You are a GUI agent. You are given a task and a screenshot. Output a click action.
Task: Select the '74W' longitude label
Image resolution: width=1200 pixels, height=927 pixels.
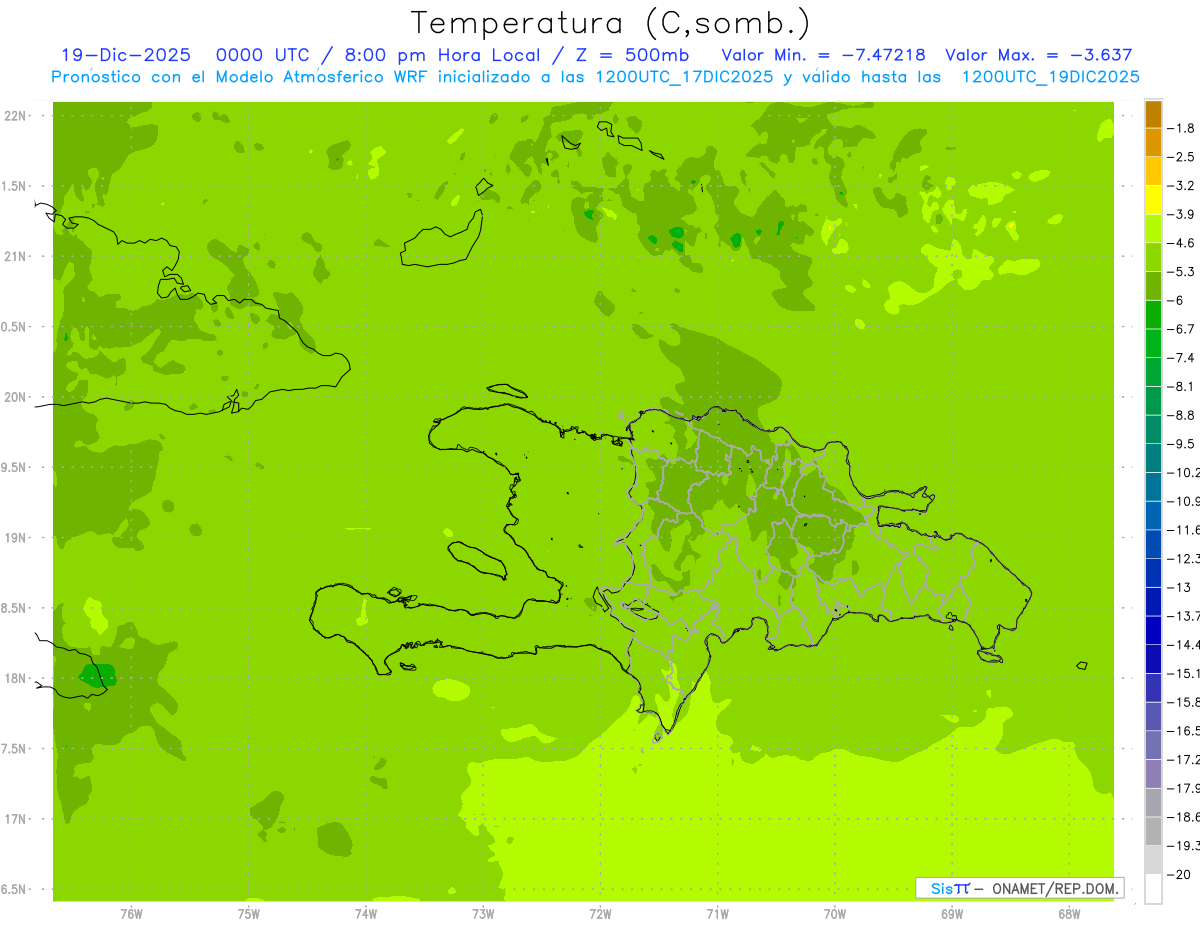tap(366, 913)
